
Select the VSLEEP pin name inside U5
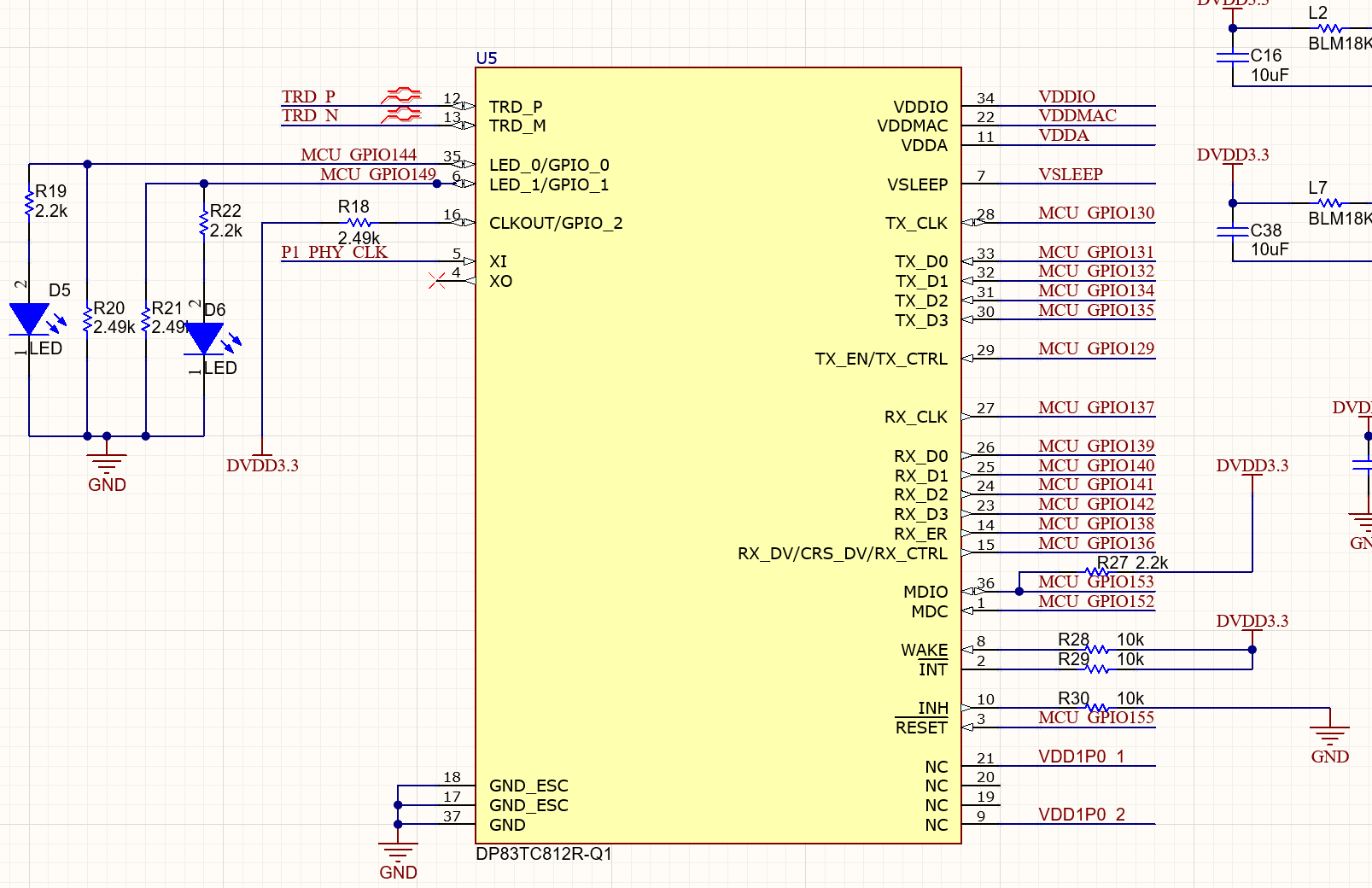(x=918, y=184)
